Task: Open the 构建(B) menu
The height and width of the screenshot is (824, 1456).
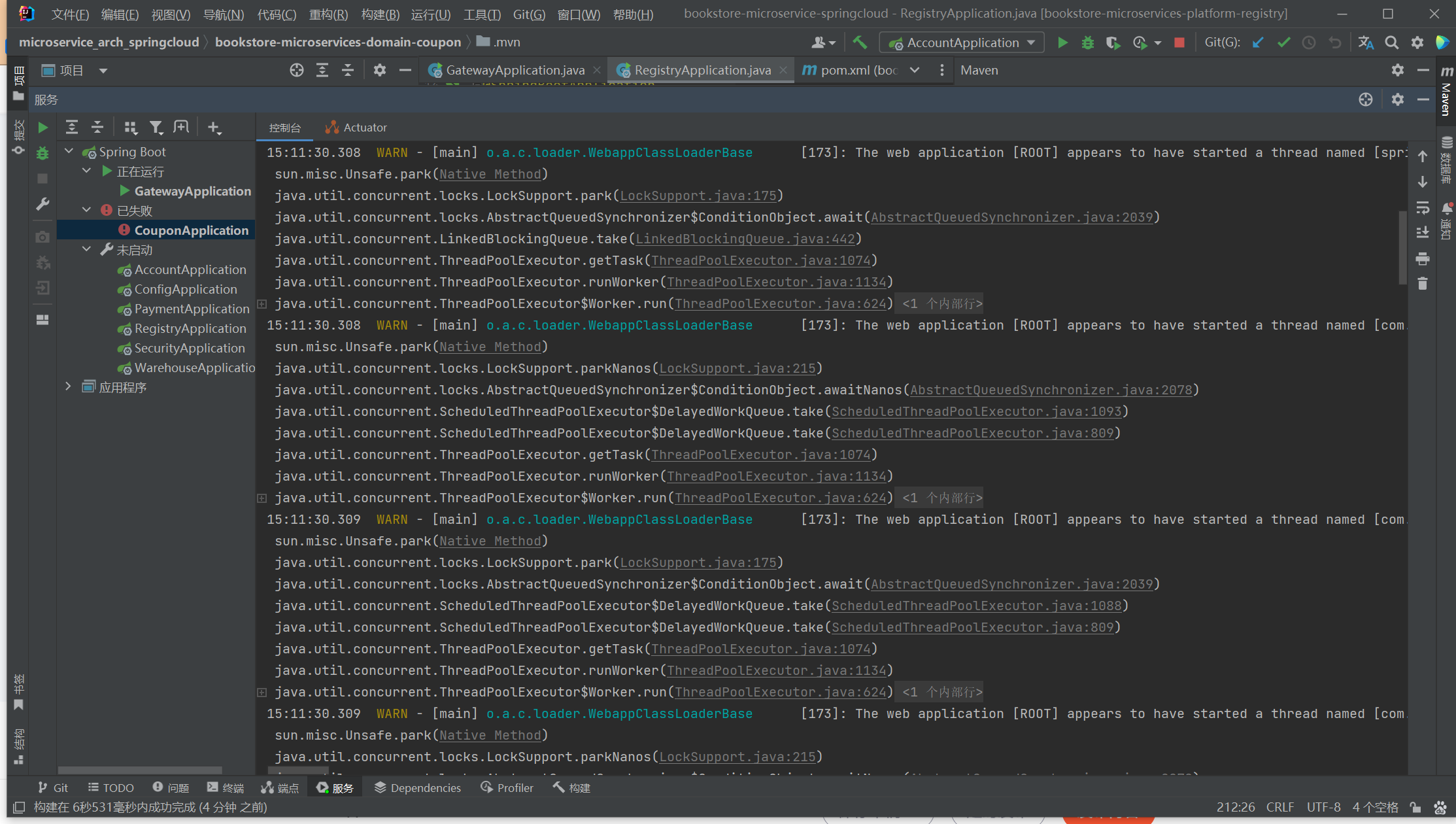Action: click(x=380, y=14)
